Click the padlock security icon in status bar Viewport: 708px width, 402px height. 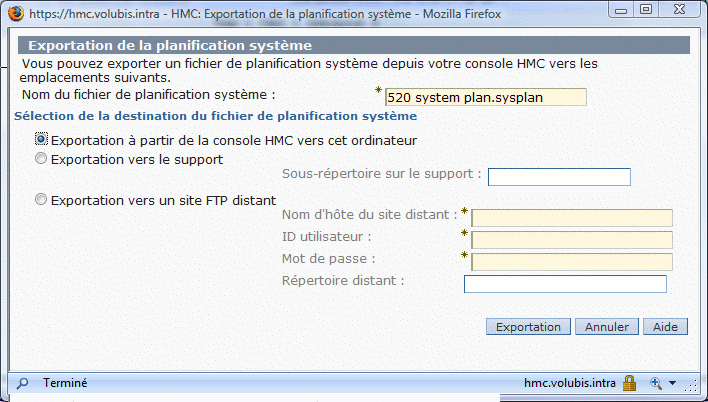point(629,383)
